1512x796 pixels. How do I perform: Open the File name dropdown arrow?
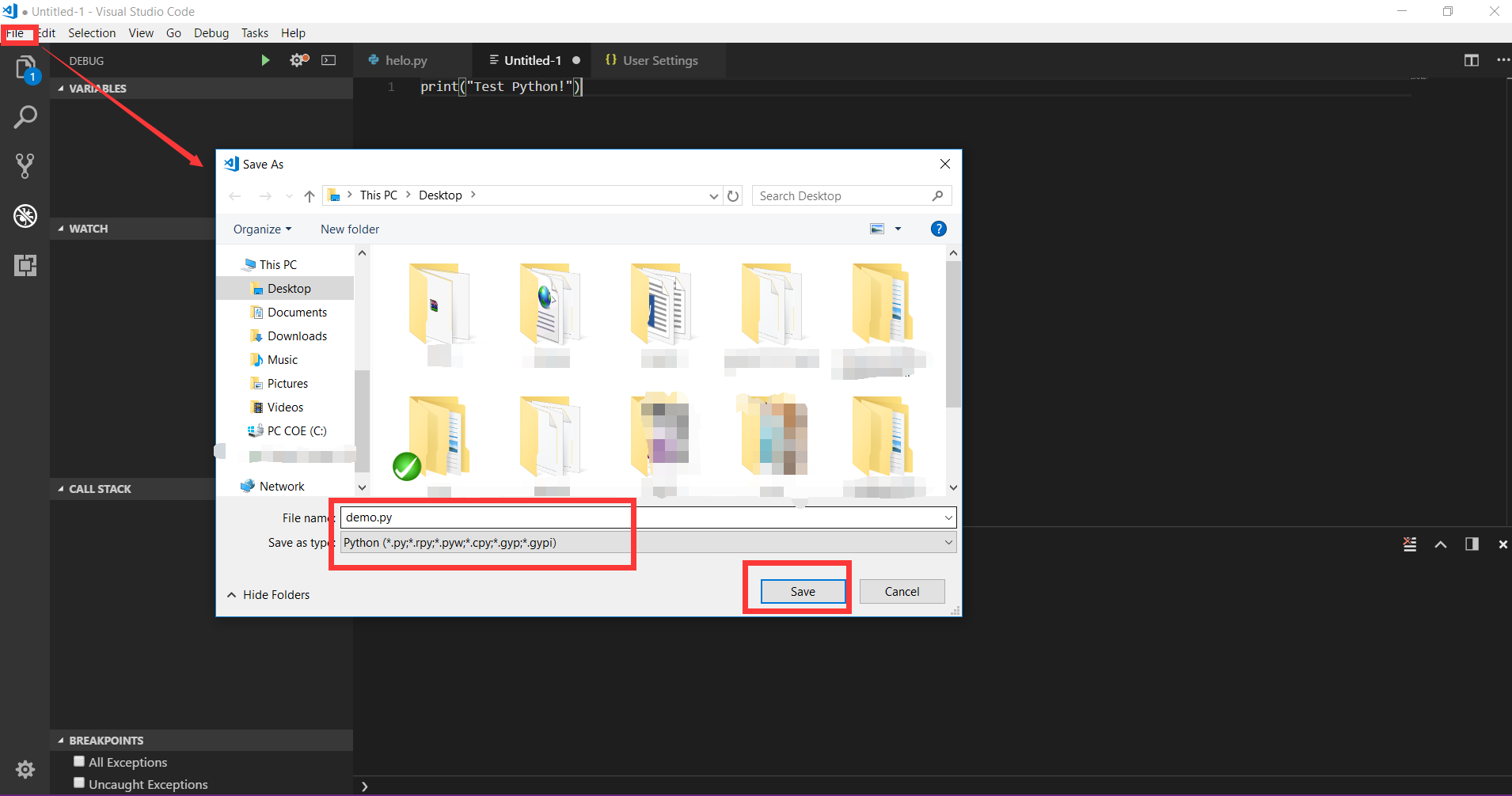click(x=948, y=517)
